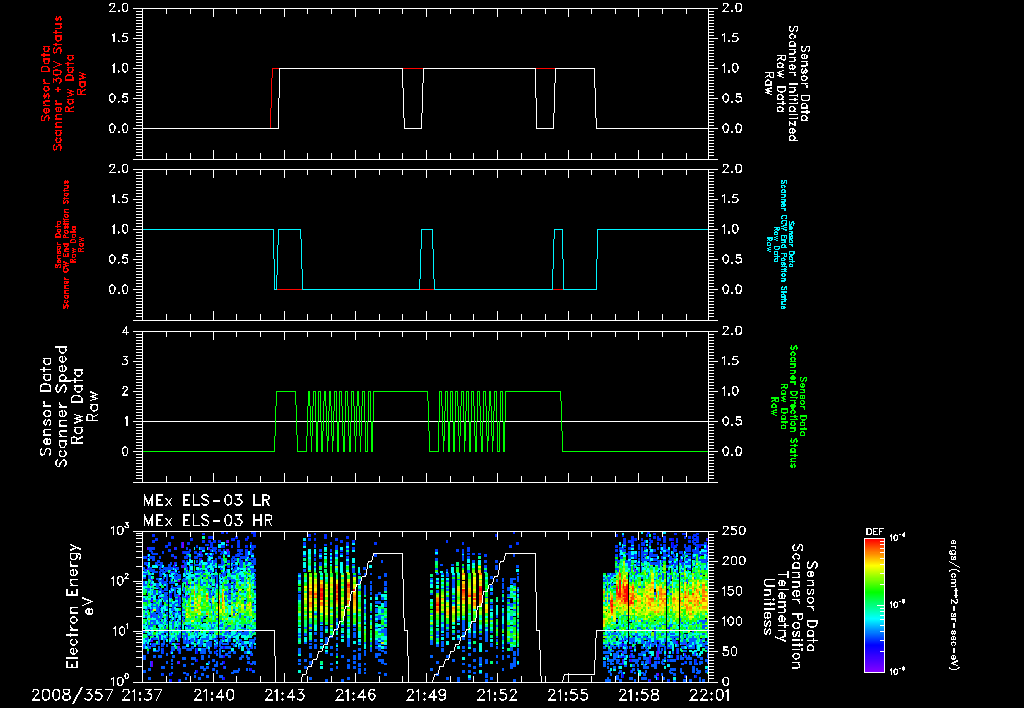Click the electron spectrogram data near 21:40
The height and width of the screenshot is (708, 1024).
point(199,606)
